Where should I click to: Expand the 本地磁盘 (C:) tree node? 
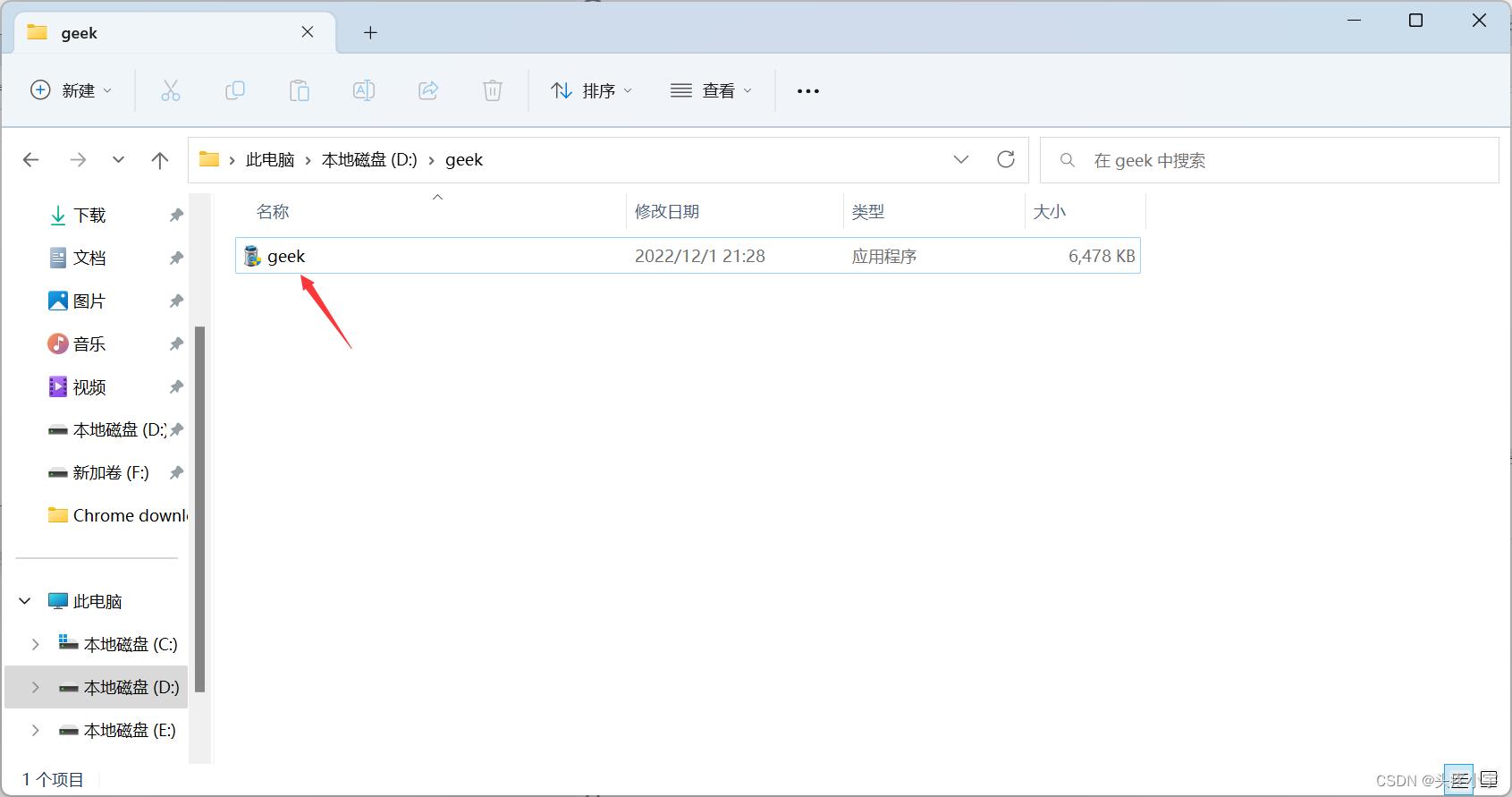tap(35, 644)
